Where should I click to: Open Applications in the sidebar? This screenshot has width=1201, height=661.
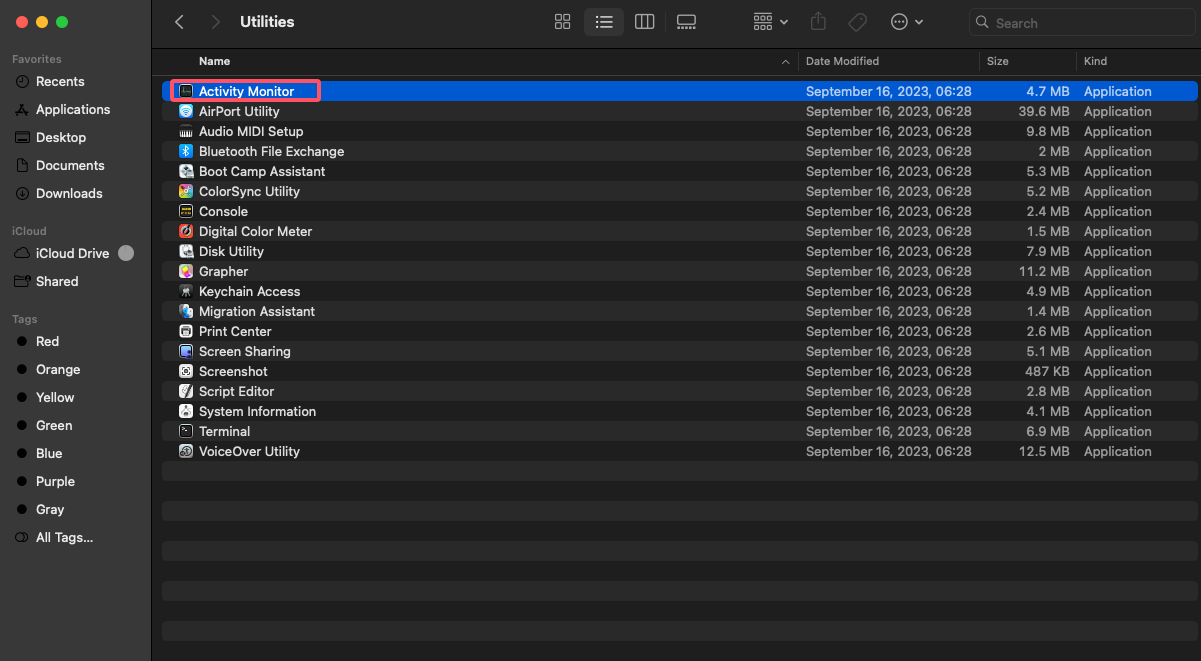[73, 109]
